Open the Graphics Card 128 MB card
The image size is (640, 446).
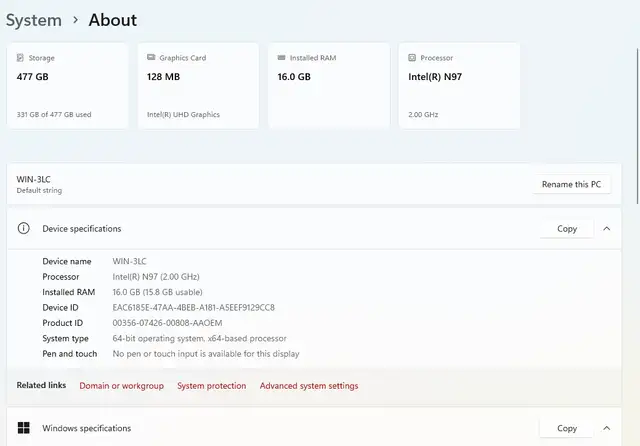[198, 86]
